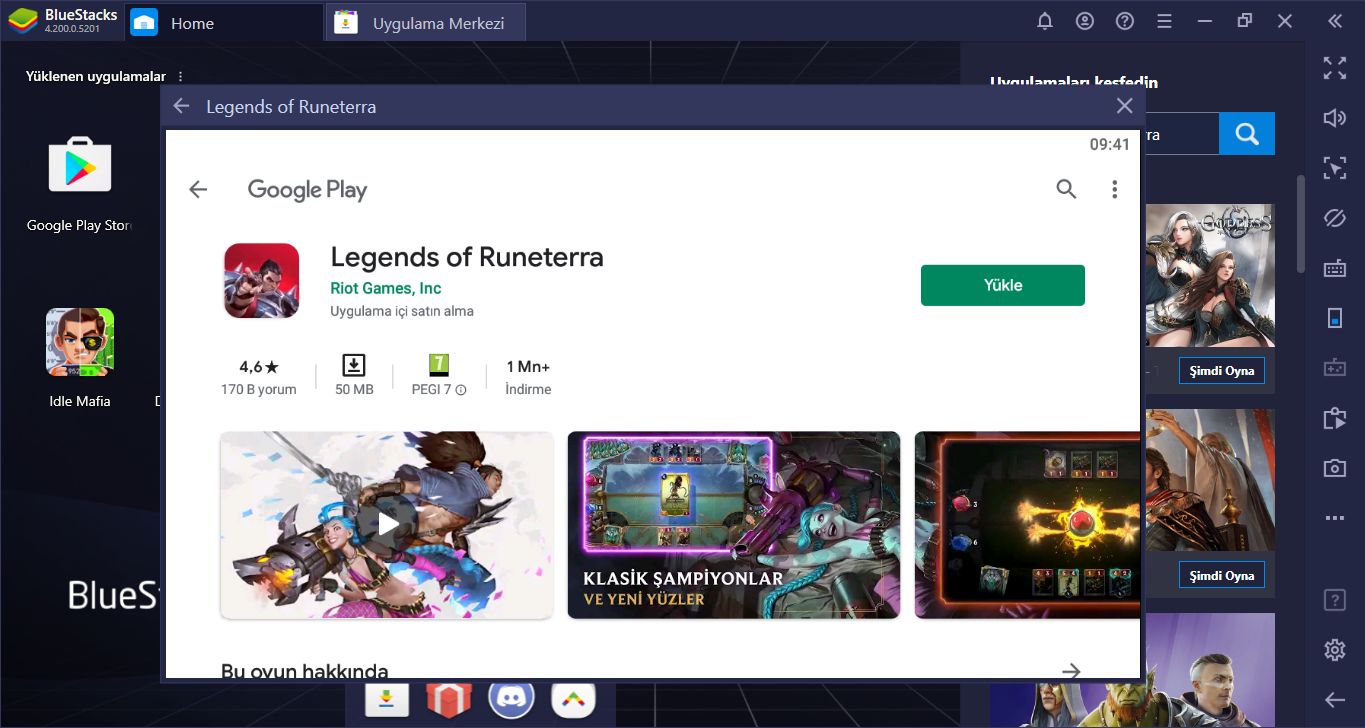Open the media folder icon in sidebar
The height and width of the screenshot is (728, 1365).
click(1335, 418)
